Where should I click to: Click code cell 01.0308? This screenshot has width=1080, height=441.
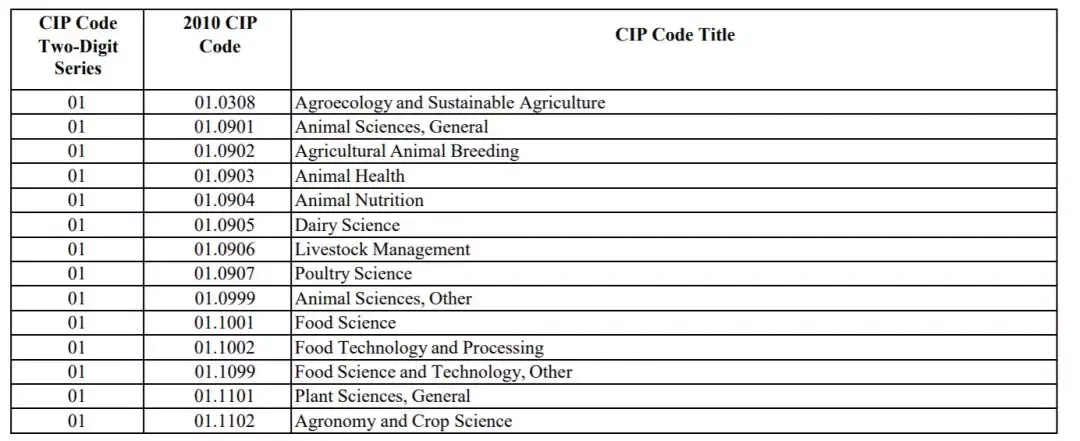pyautogui.click(x=224, y=102)
